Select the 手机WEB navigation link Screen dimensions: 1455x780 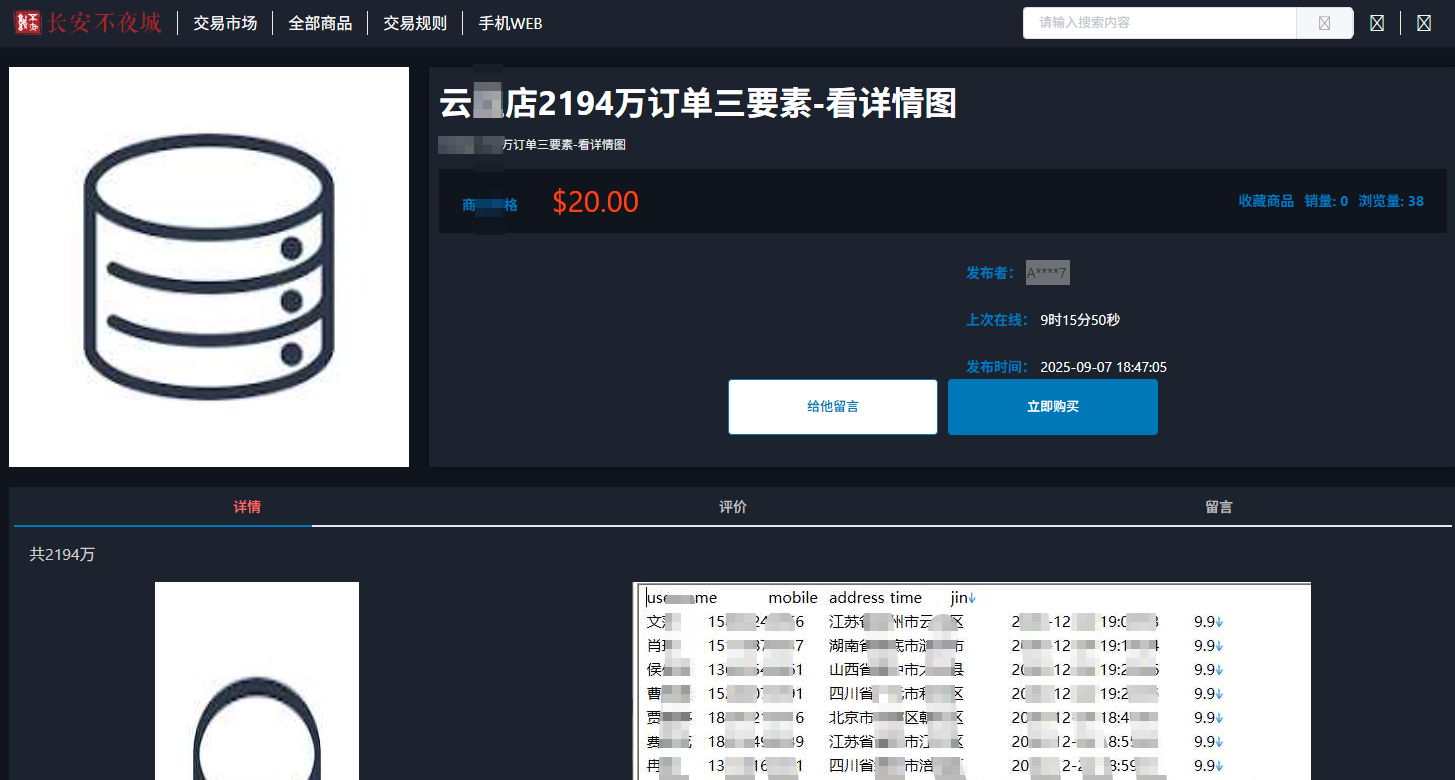coord(510,23)
